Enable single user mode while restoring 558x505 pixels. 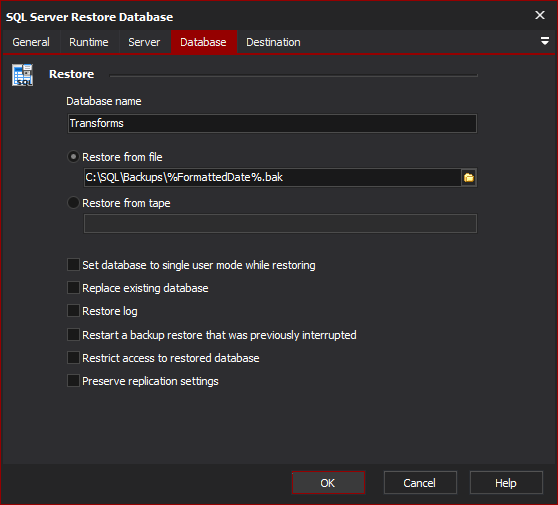[73, 265]
